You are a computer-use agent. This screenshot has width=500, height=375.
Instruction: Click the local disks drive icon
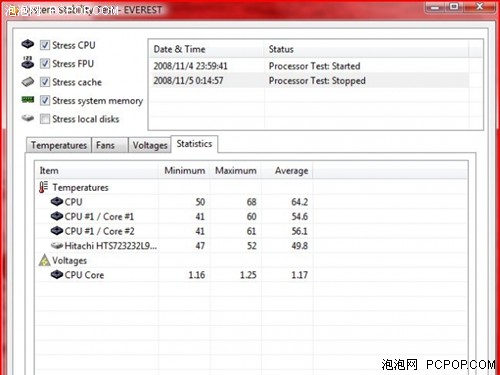(x=28, y=118)
